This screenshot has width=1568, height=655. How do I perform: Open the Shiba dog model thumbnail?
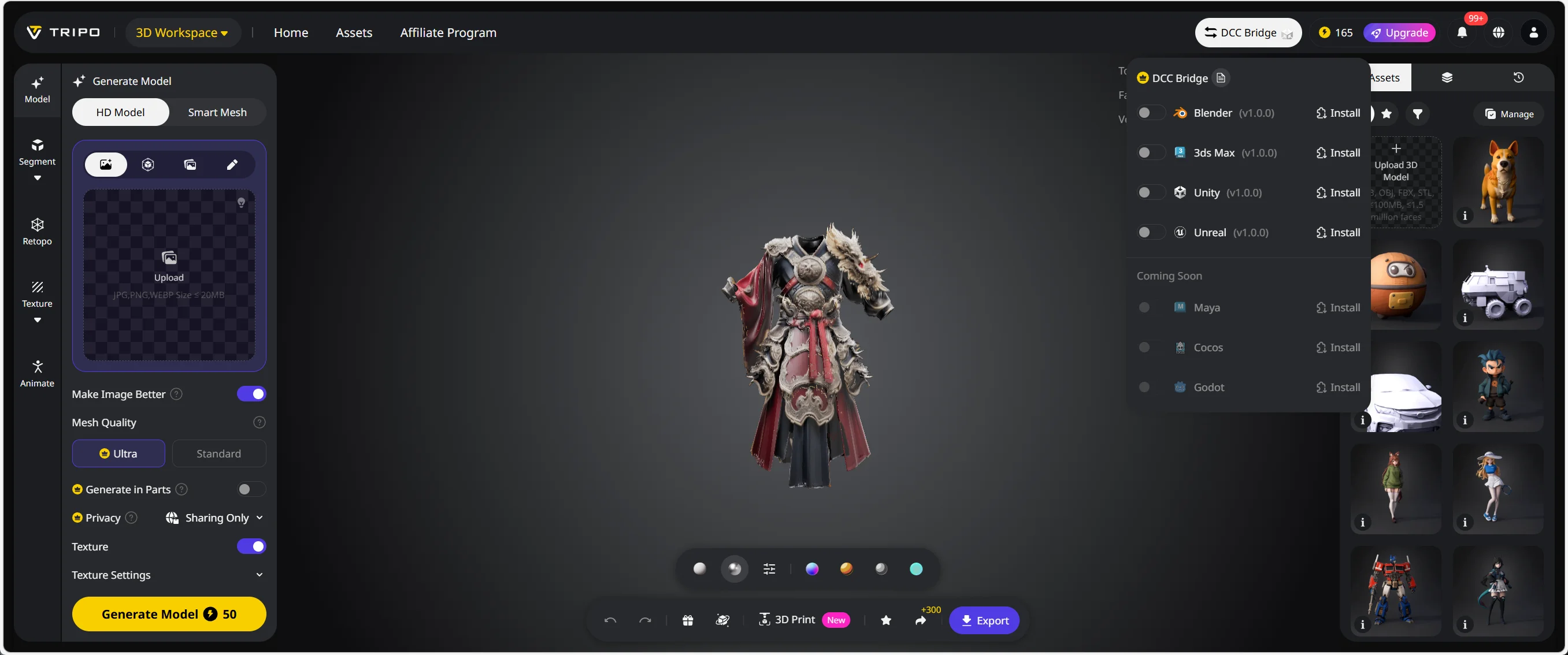coord(1499,182)
